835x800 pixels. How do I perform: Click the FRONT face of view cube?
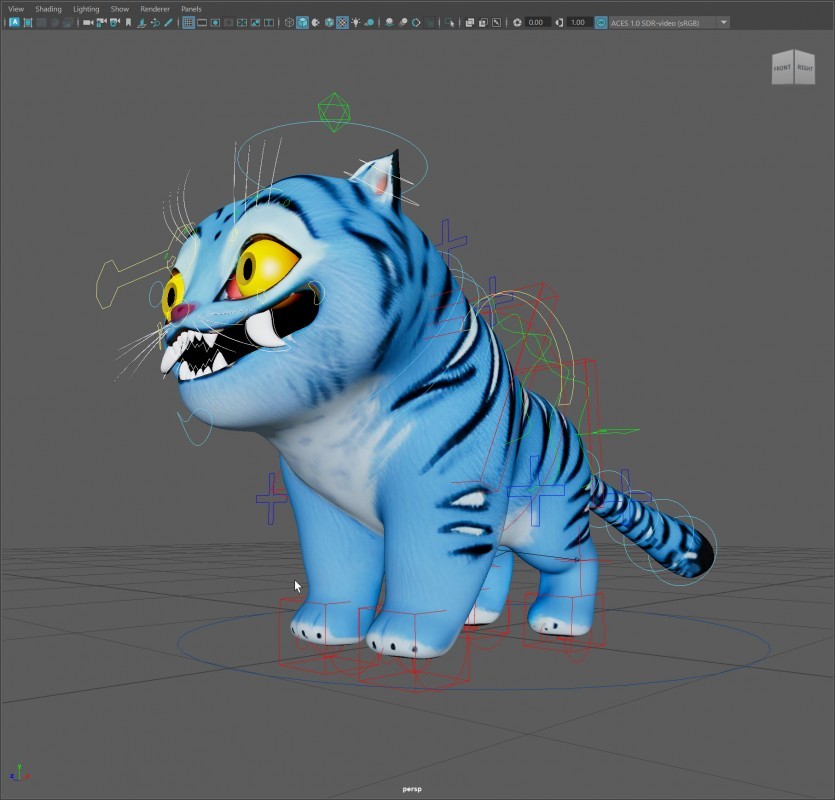point(782,69)
